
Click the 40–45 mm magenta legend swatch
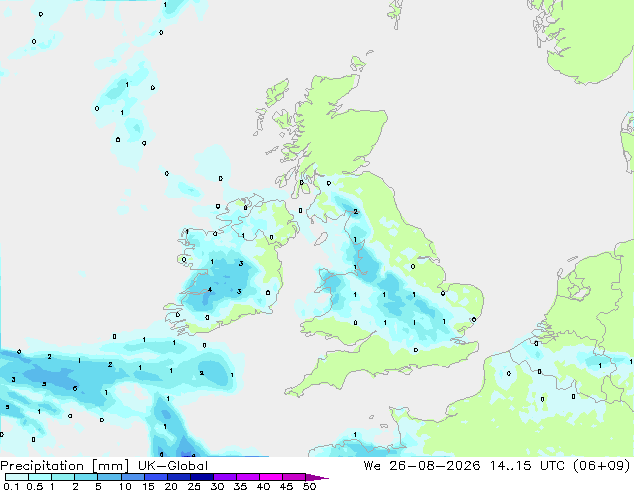click(x=271, y=477)
